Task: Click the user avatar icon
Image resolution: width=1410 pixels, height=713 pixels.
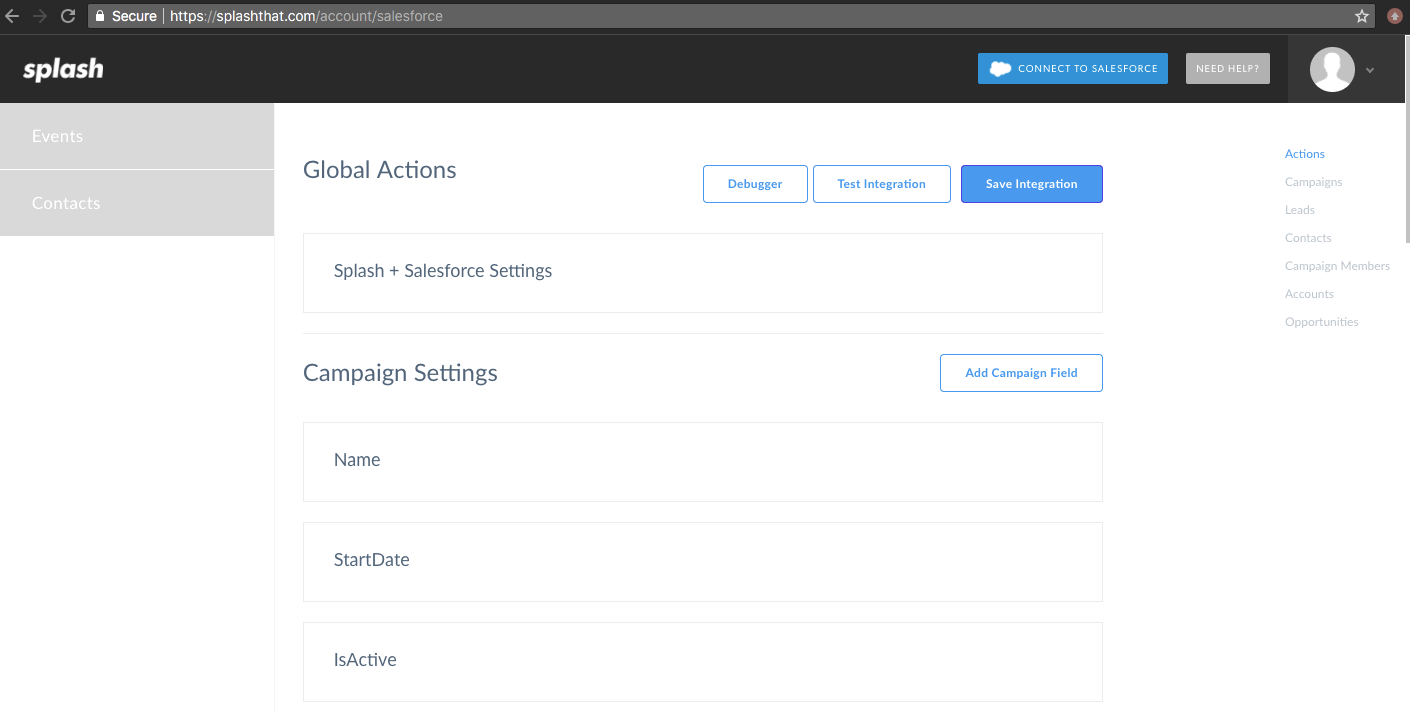Action: point(1332,69)
